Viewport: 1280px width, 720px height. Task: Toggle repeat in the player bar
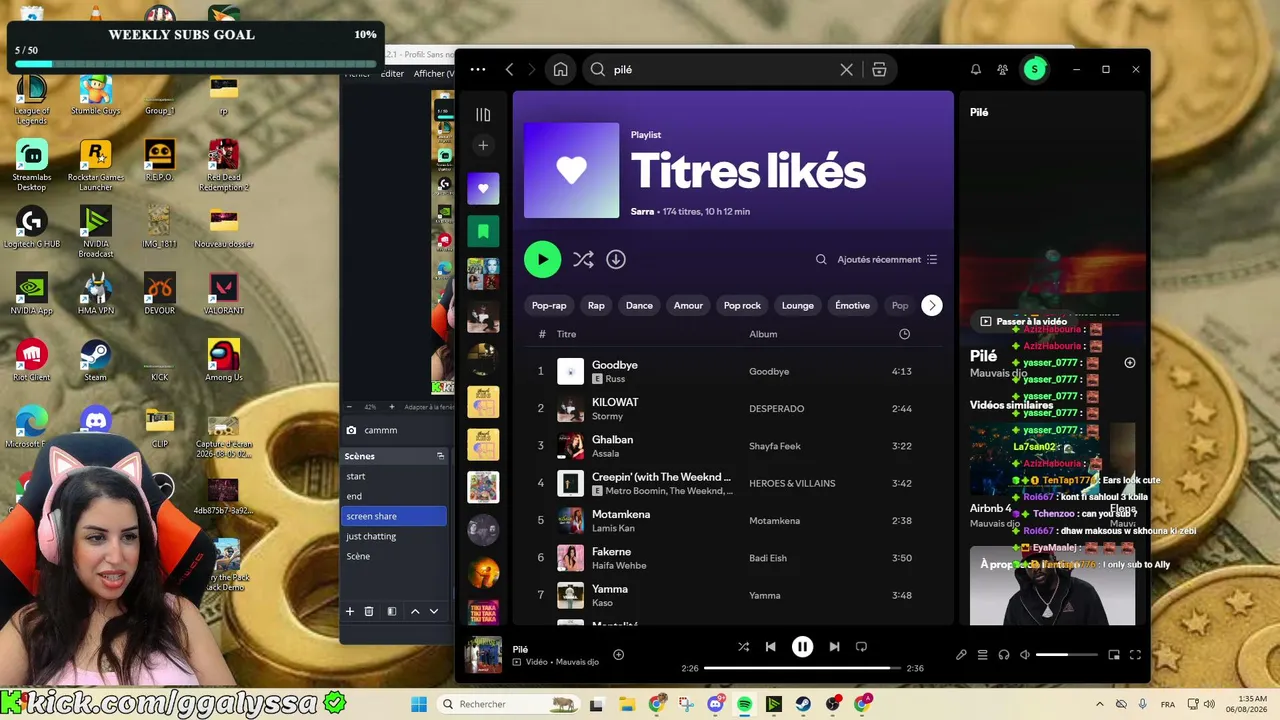[861, 647]
